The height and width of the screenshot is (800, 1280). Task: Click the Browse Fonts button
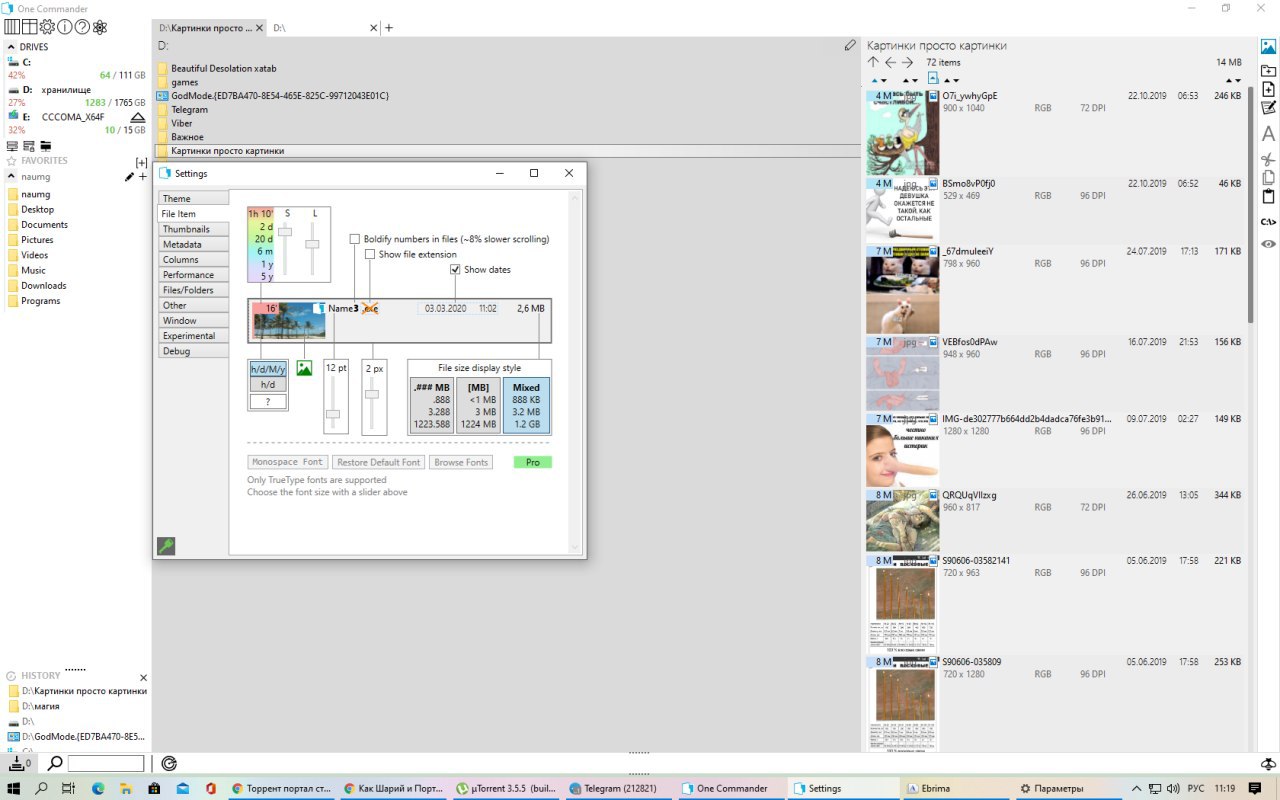461,462
